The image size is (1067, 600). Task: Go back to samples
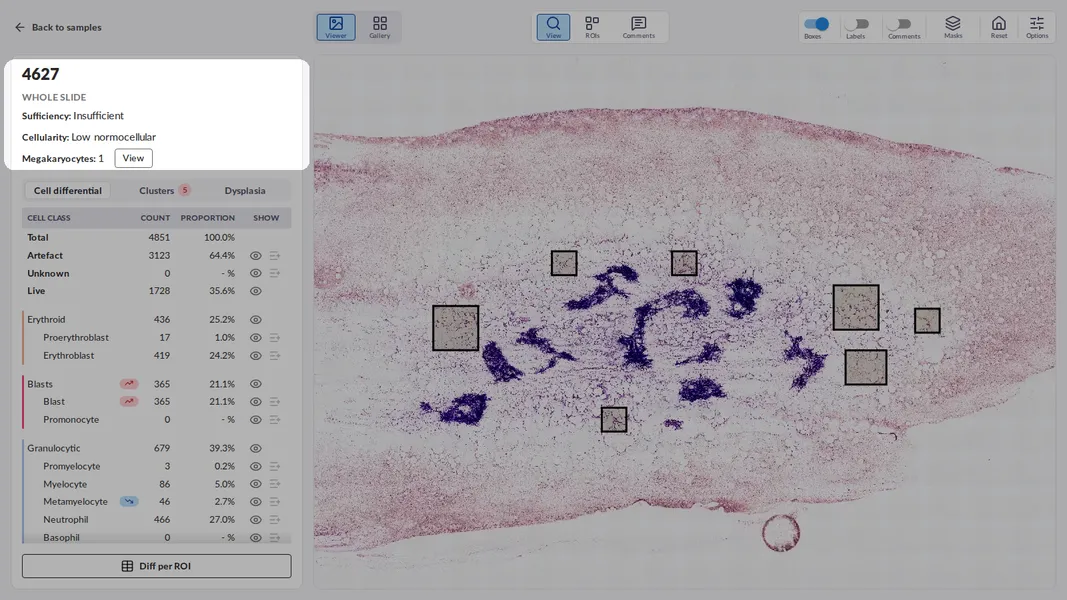[58, 27]
